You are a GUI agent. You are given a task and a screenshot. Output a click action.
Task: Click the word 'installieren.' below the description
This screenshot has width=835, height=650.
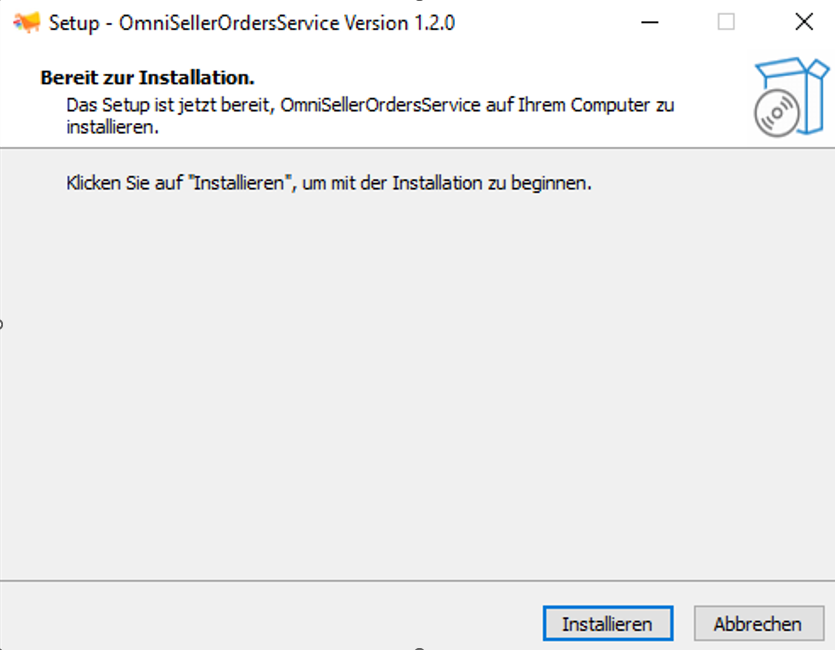[112, 127]
